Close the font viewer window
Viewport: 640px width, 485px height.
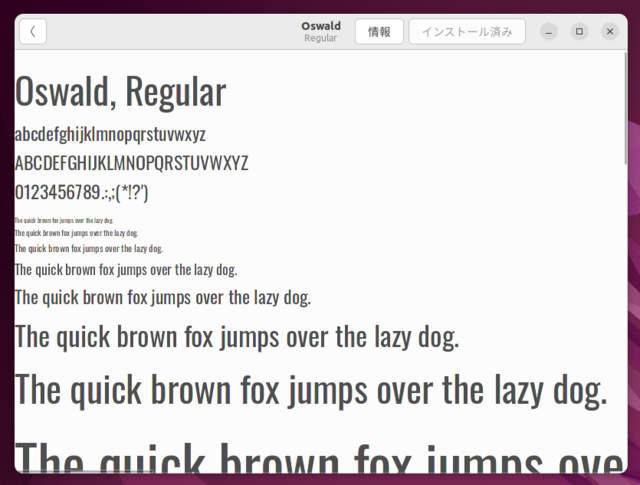(x=610, y=32)
